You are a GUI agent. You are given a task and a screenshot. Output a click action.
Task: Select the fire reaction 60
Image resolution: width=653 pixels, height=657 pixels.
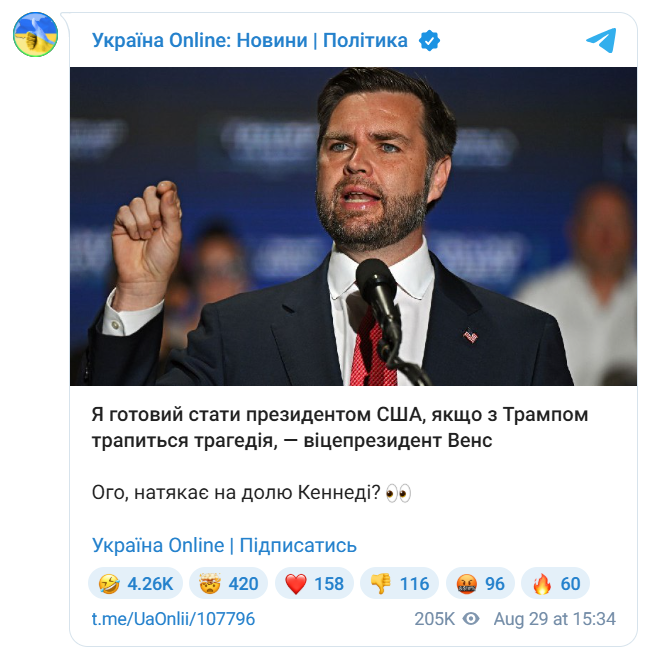tap(556, 583)
